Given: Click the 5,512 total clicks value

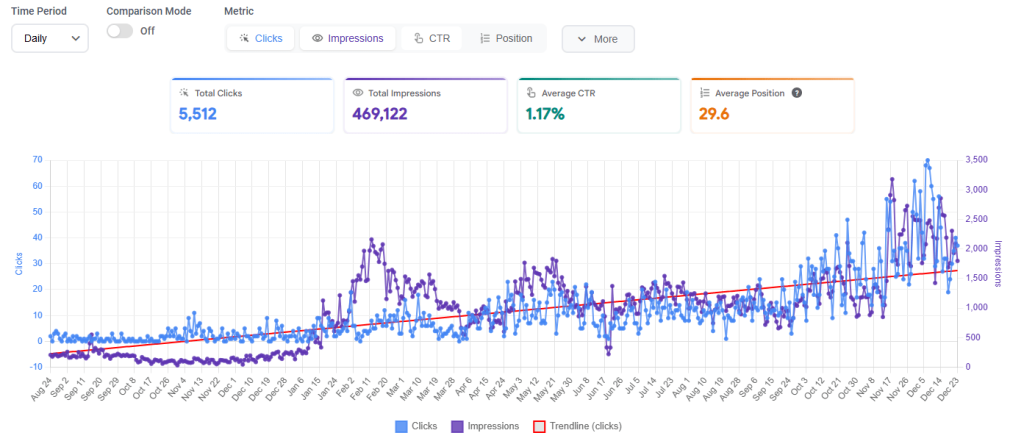Looking at the screenshot, I should click(198, 114).
